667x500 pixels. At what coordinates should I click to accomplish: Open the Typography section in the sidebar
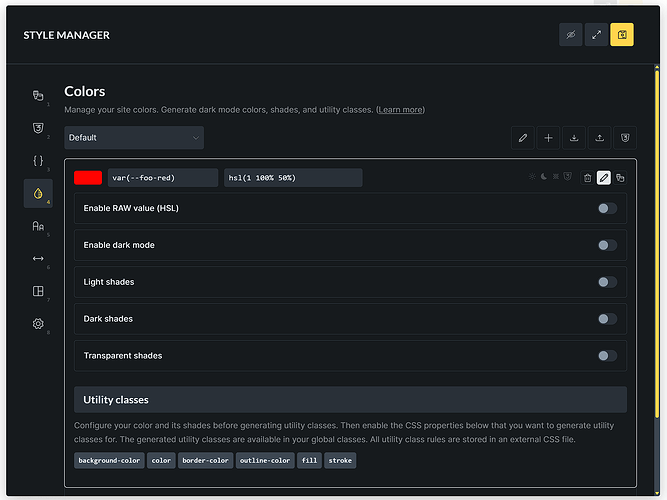click(38, 227)
